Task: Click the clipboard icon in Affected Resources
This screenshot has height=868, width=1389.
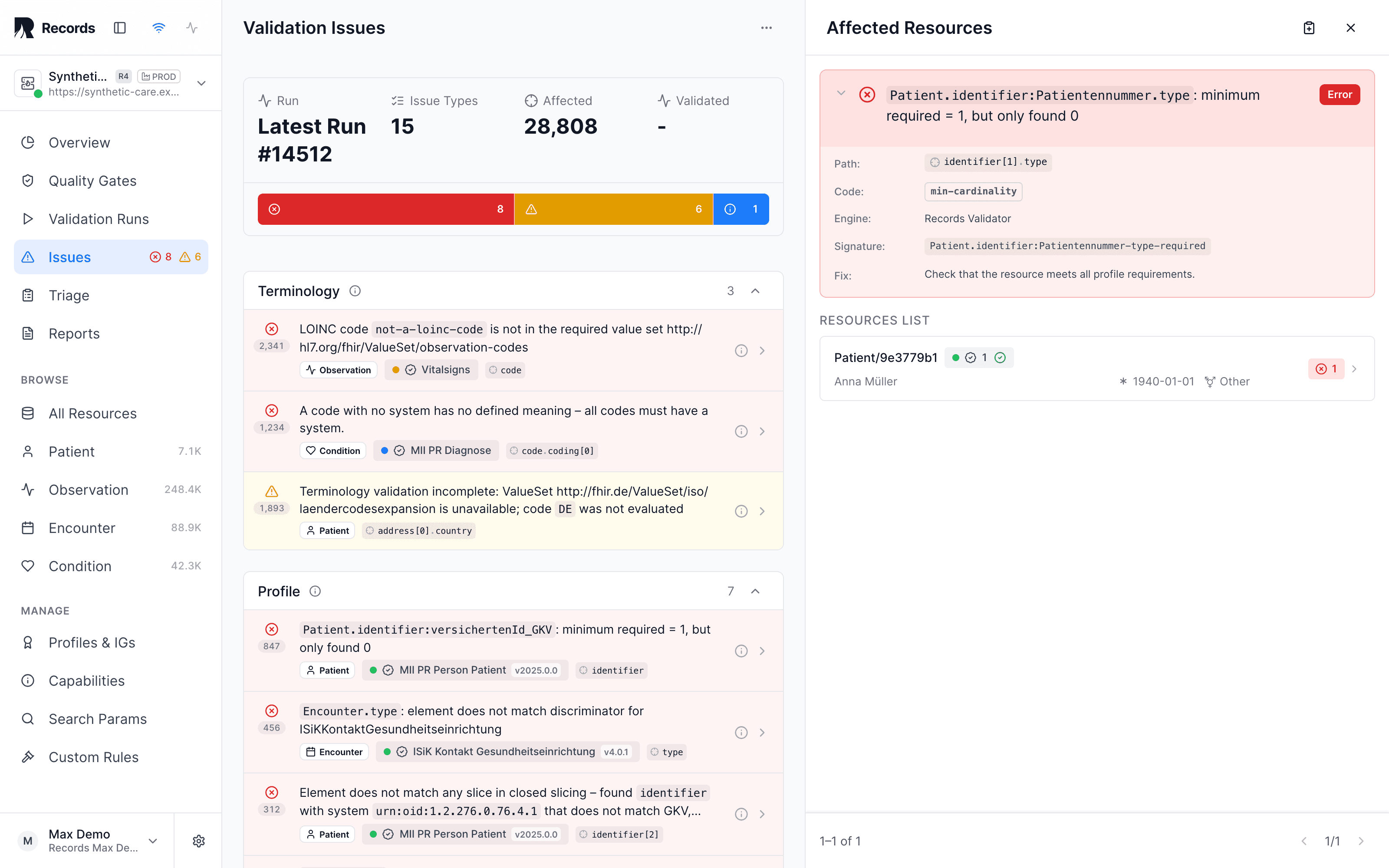Action: pyautogui.click(x=1309, y=27)
